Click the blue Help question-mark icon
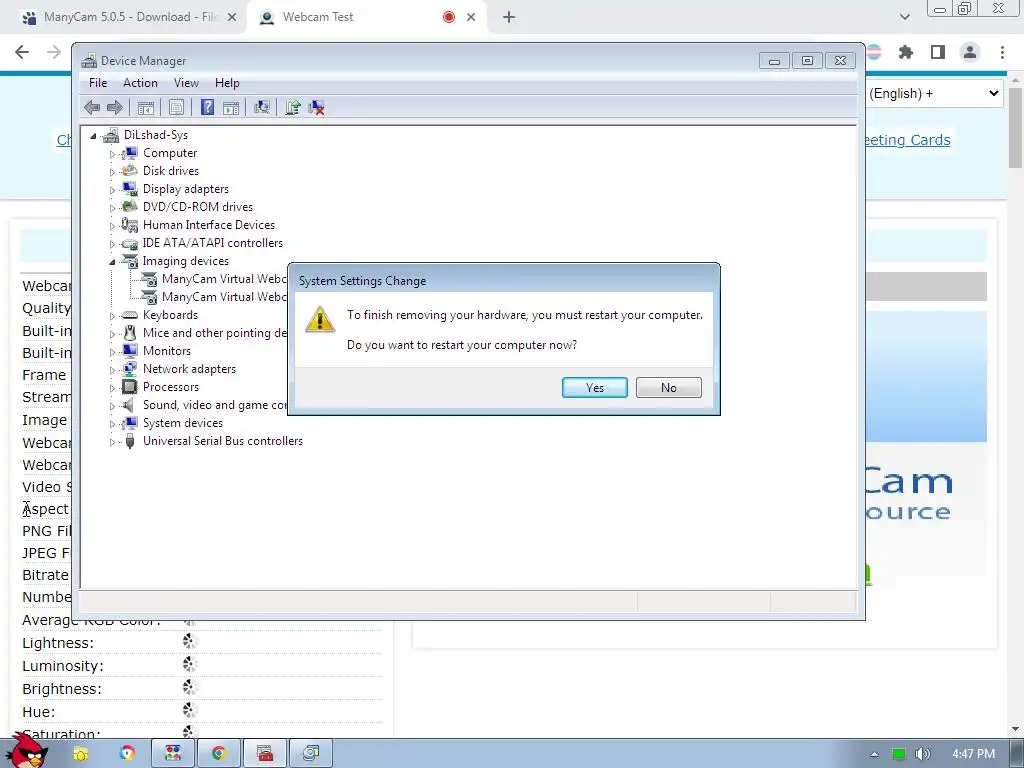1024x768 pixels. tap(207, 107)
